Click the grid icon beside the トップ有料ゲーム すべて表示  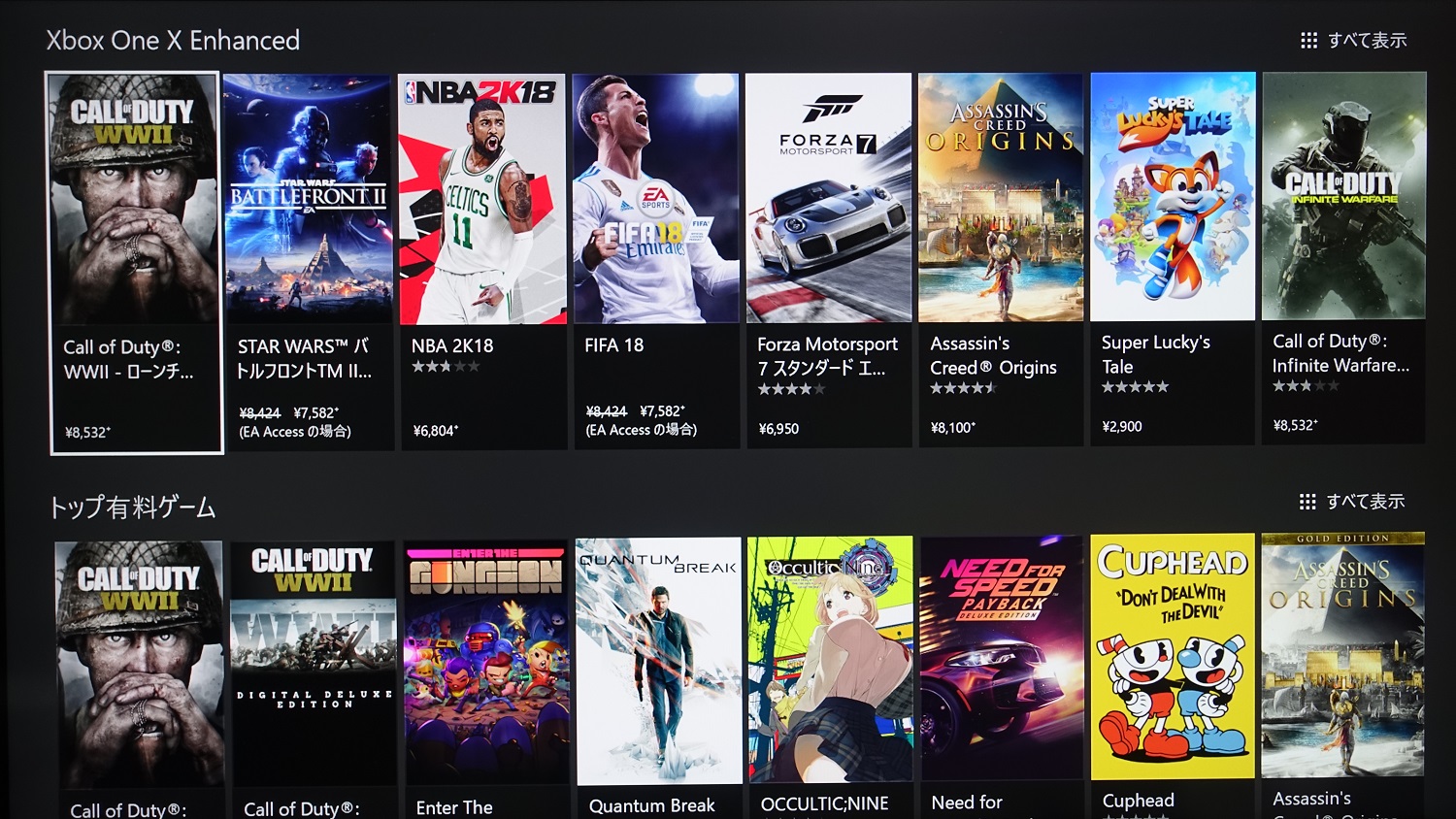1307,502
